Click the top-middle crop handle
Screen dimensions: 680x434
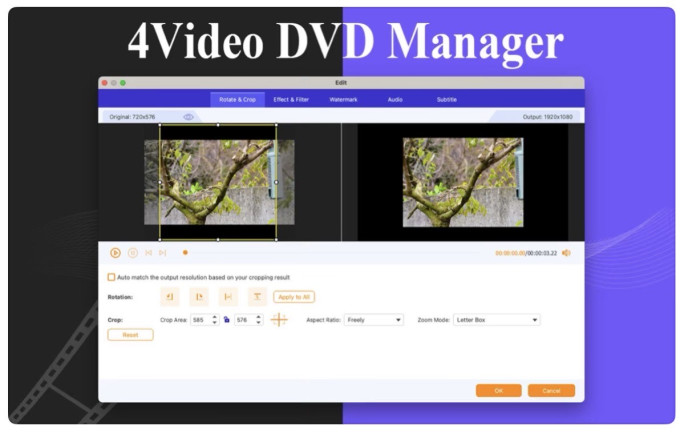218,125
